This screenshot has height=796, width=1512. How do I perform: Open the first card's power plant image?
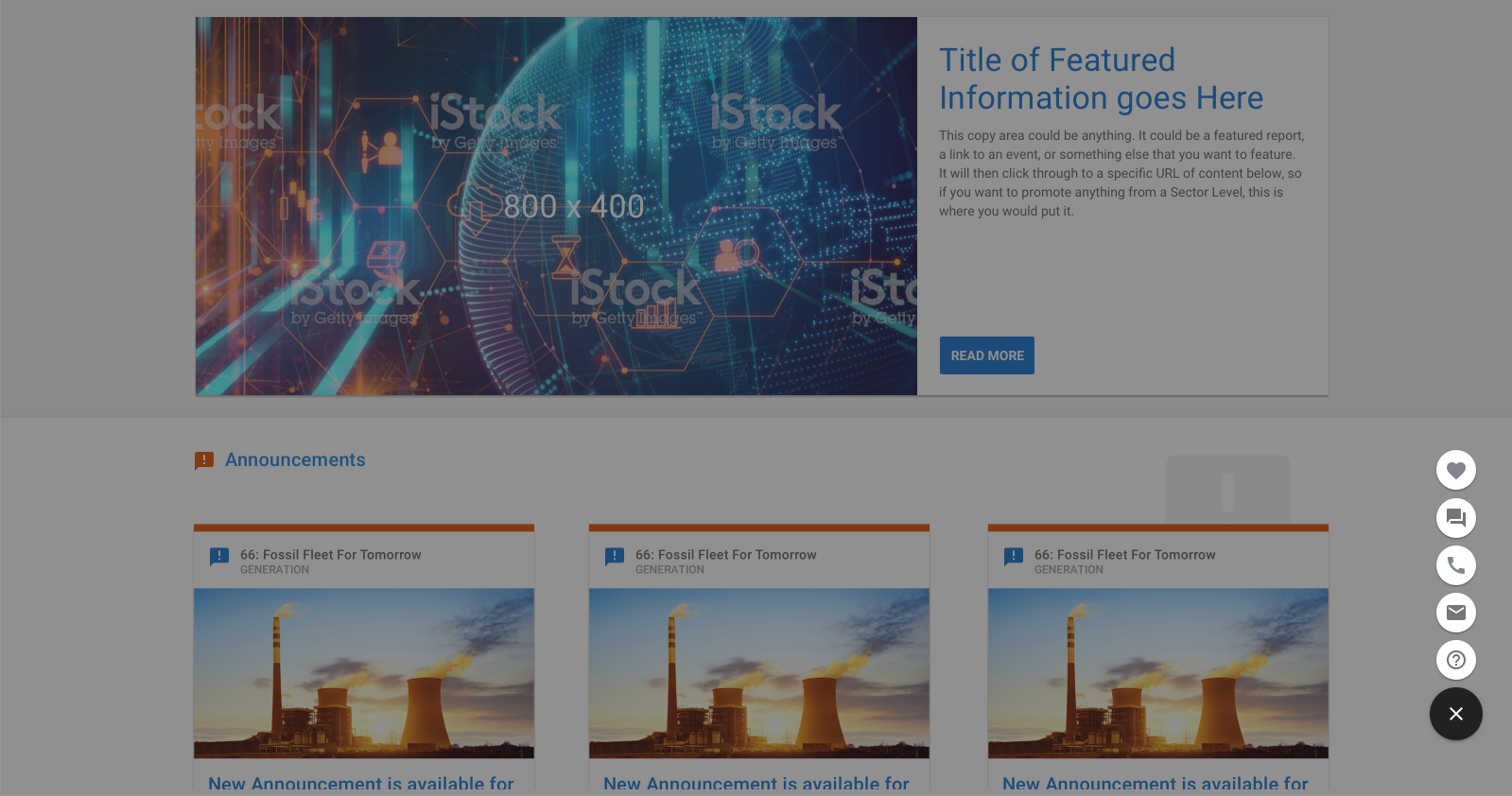coord(364,673)
